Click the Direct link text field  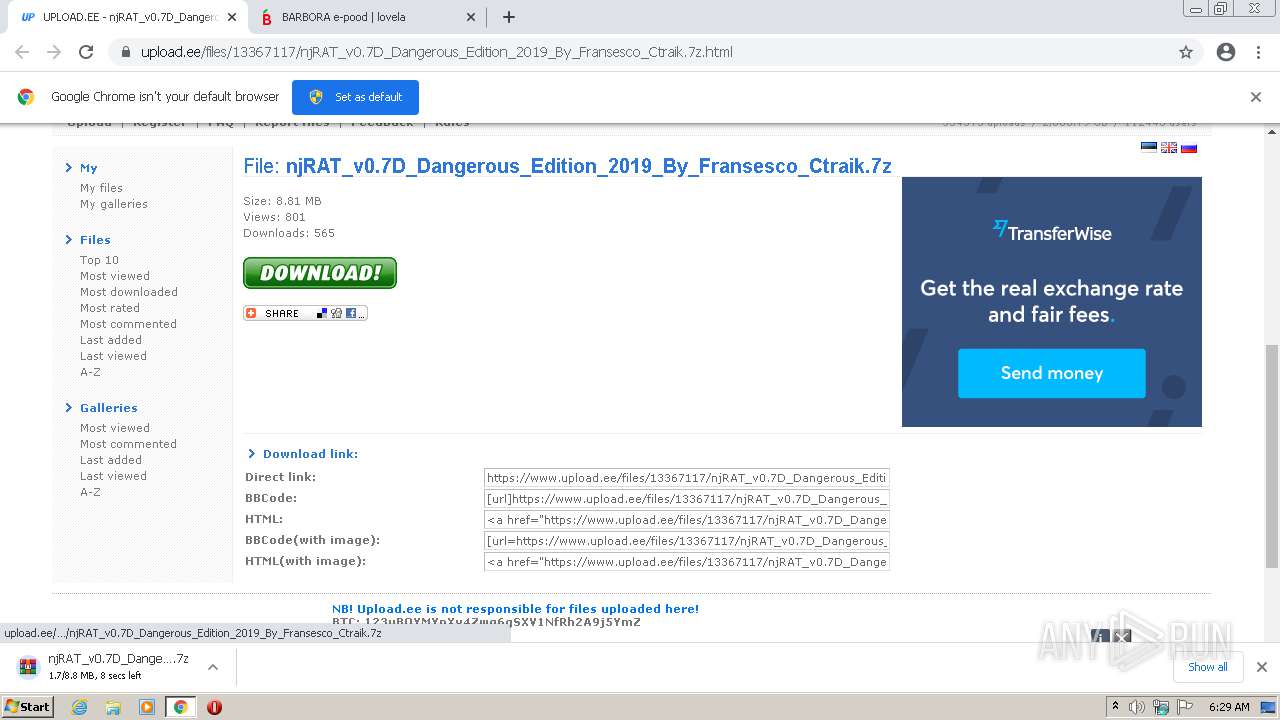(x=687, y=478)
